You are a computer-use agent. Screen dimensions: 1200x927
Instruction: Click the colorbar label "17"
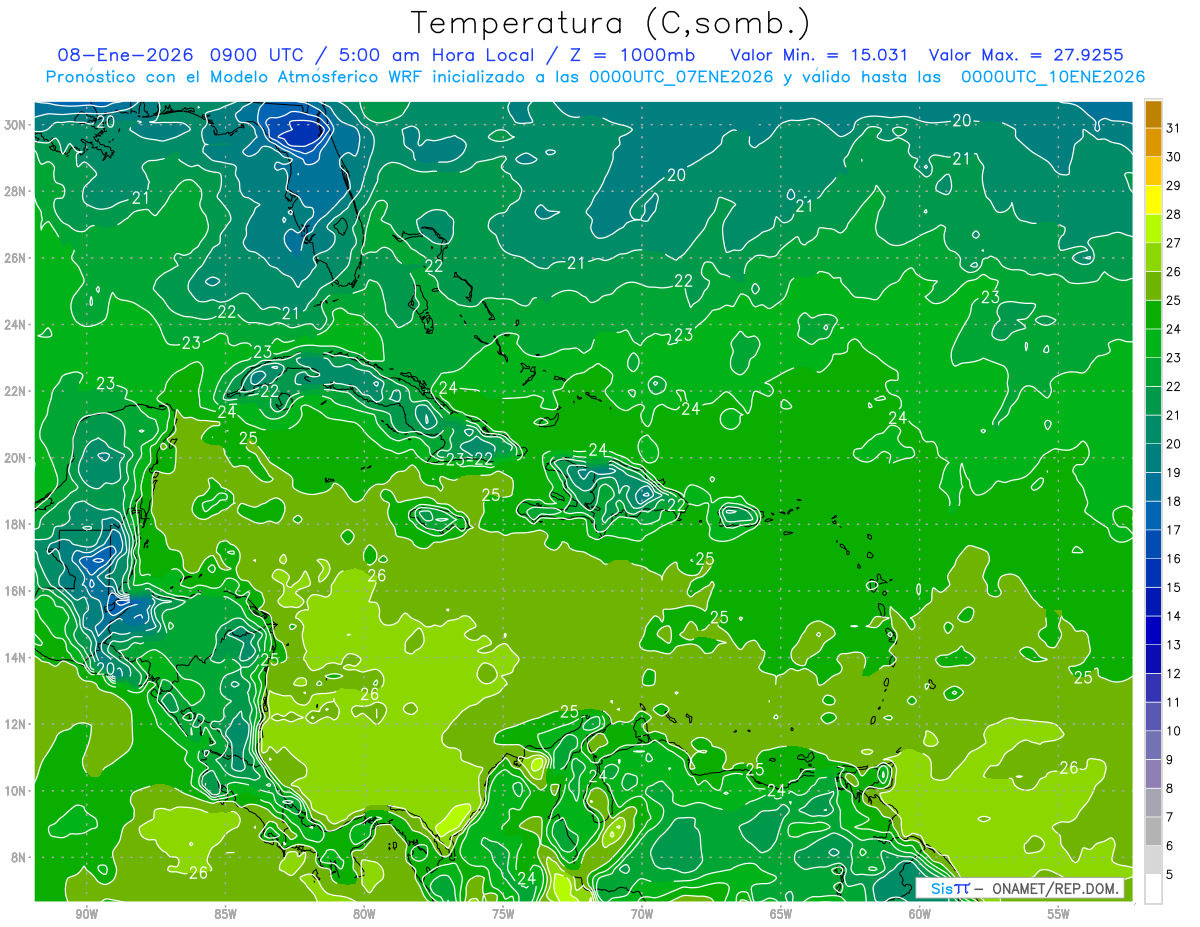[1173, 530]
